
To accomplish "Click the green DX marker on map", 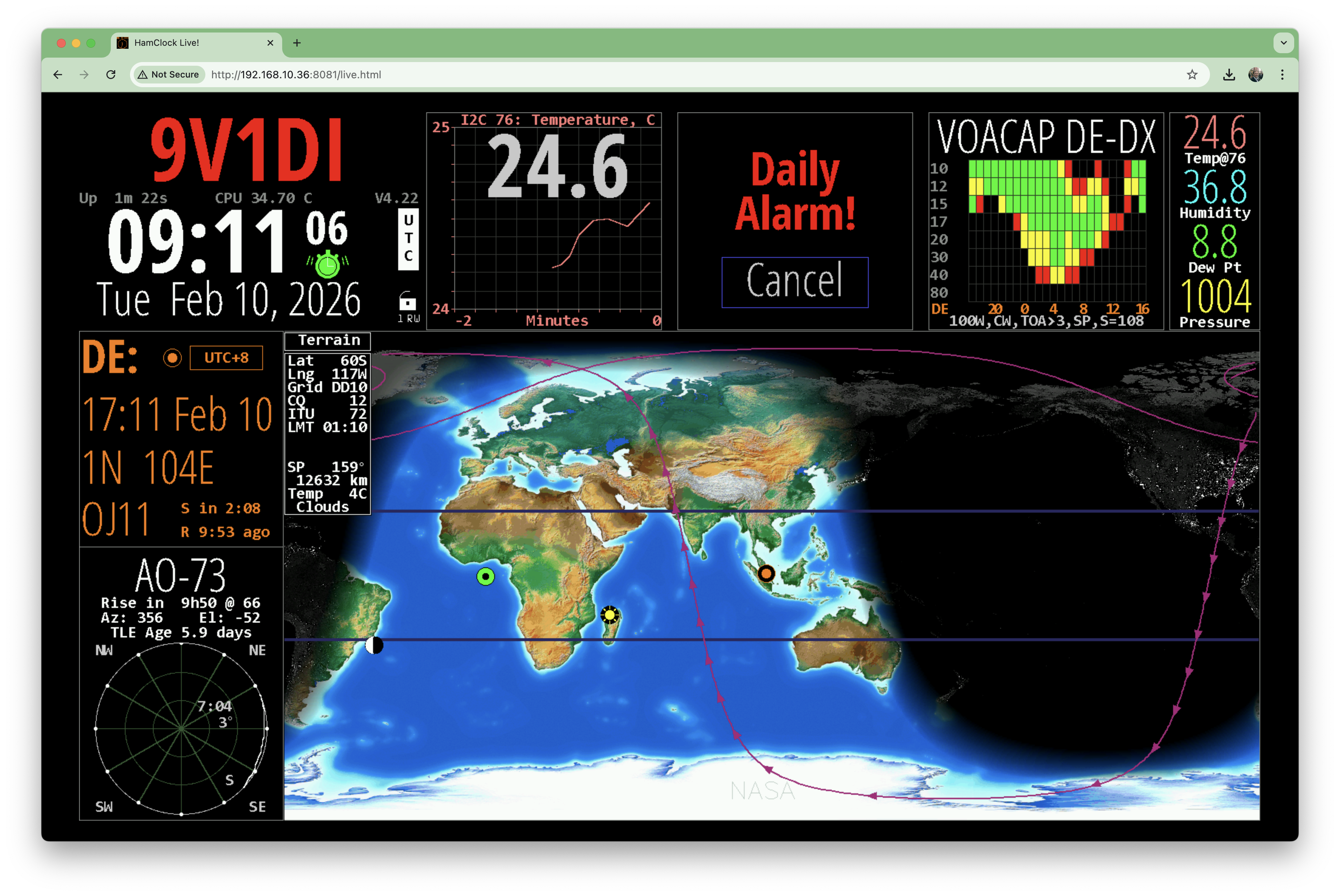I will point(485,577).
